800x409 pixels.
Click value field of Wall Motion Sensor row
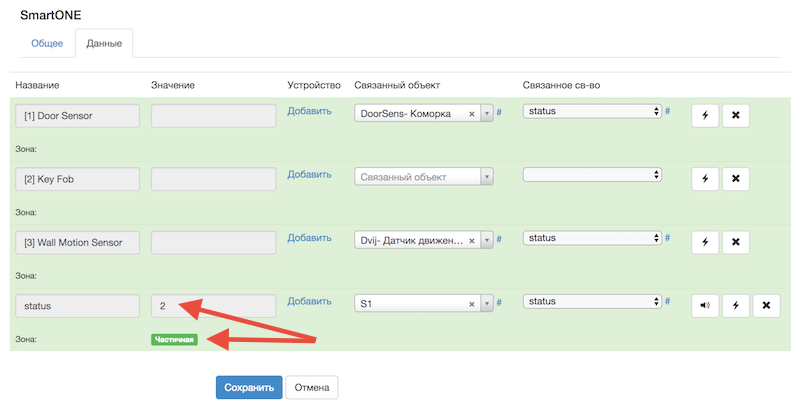point(214,243)
